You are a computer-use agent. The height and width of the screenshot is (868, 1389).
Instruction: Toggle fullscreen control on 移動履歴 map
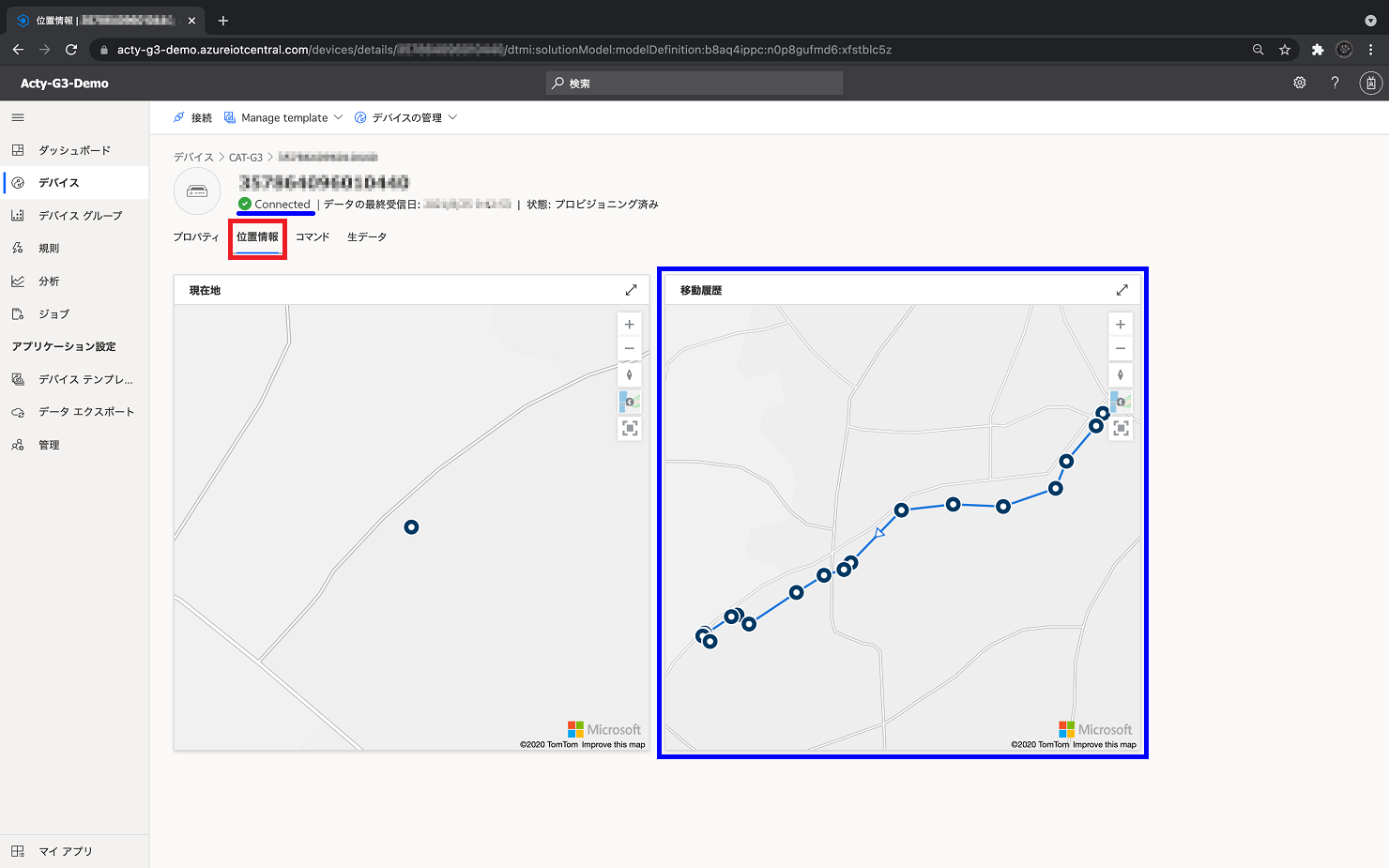1121,428
